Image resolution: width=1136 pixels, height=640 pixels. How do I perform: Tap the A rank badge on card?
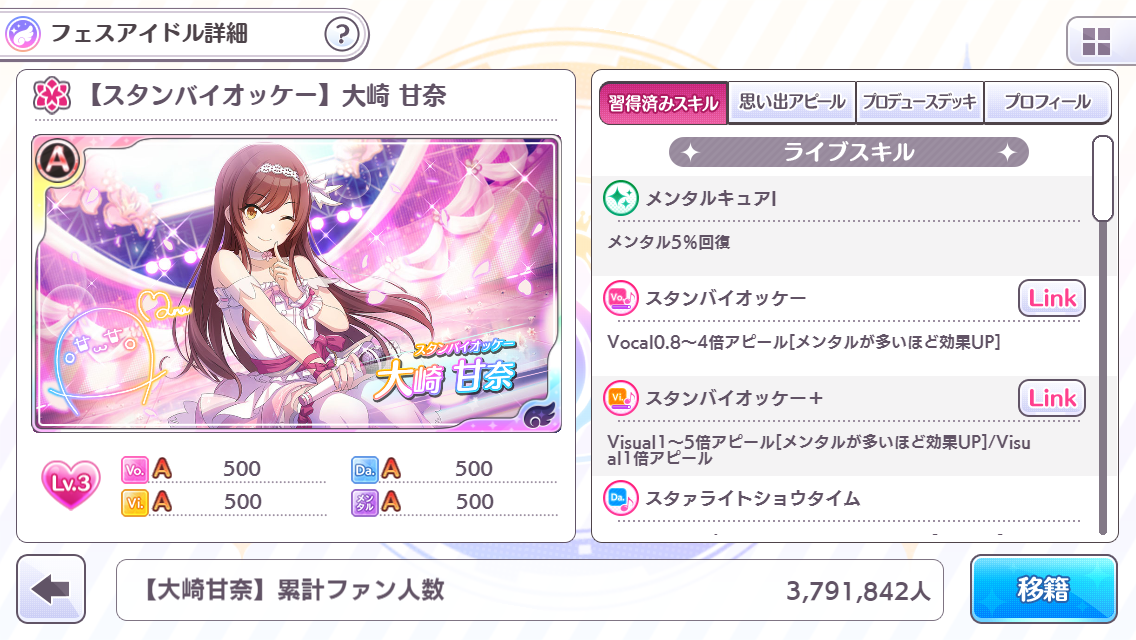pos(57,160)
